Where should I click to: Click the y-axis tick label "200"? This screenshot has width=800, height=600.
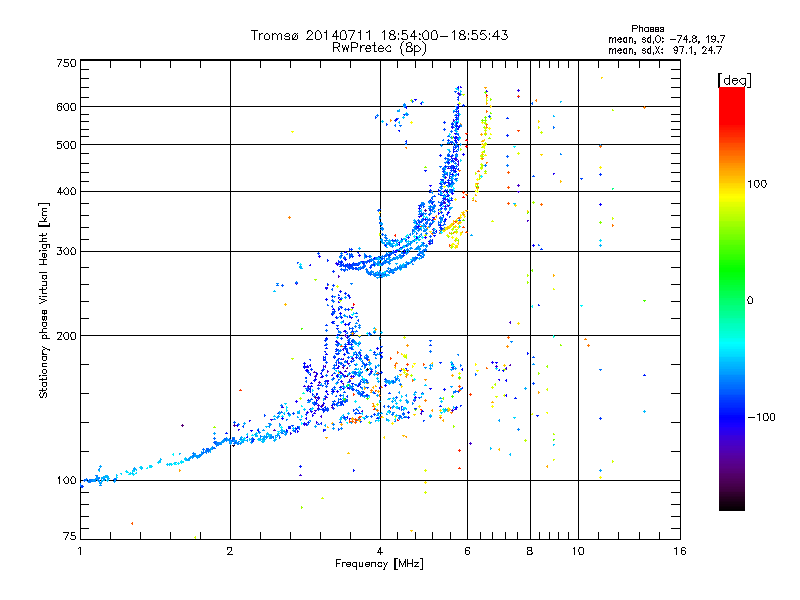pyautogui.click(x=66, y=336)
